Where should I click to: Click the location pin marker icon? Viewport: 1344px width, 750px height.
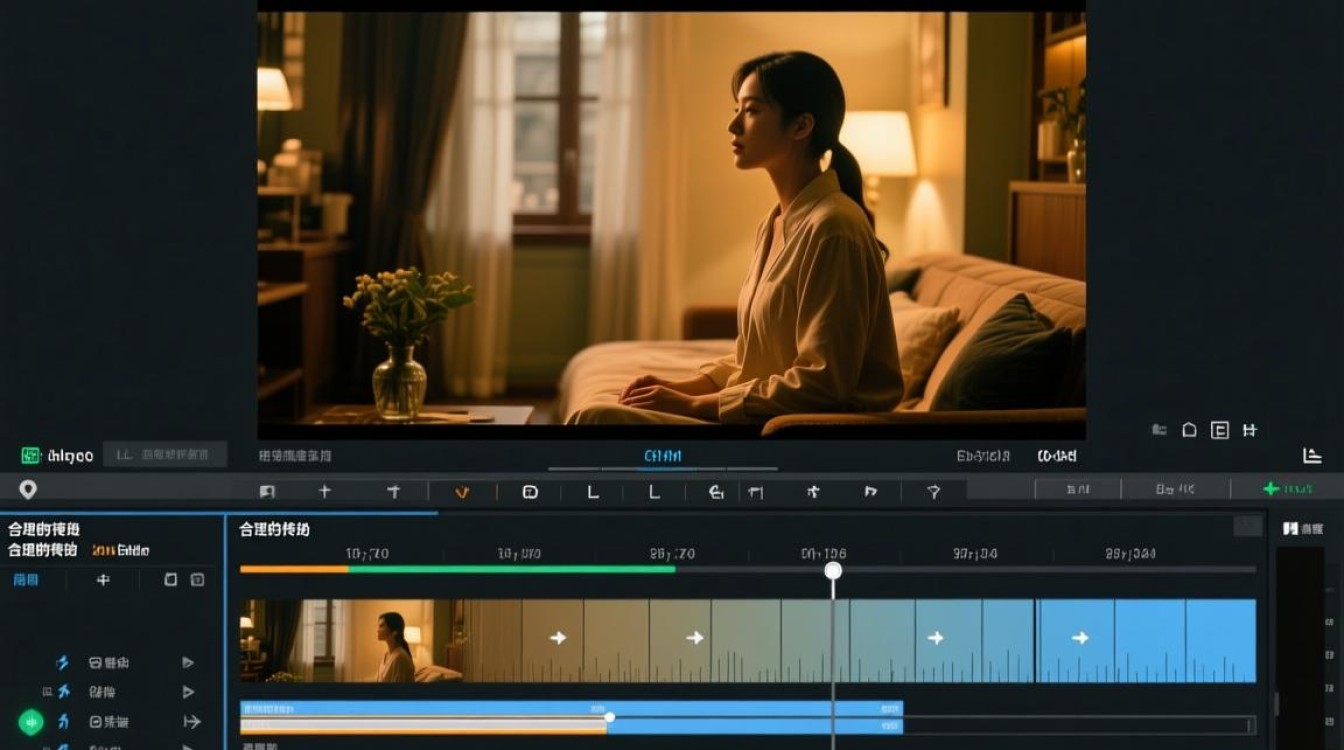[x=28, y=489]
